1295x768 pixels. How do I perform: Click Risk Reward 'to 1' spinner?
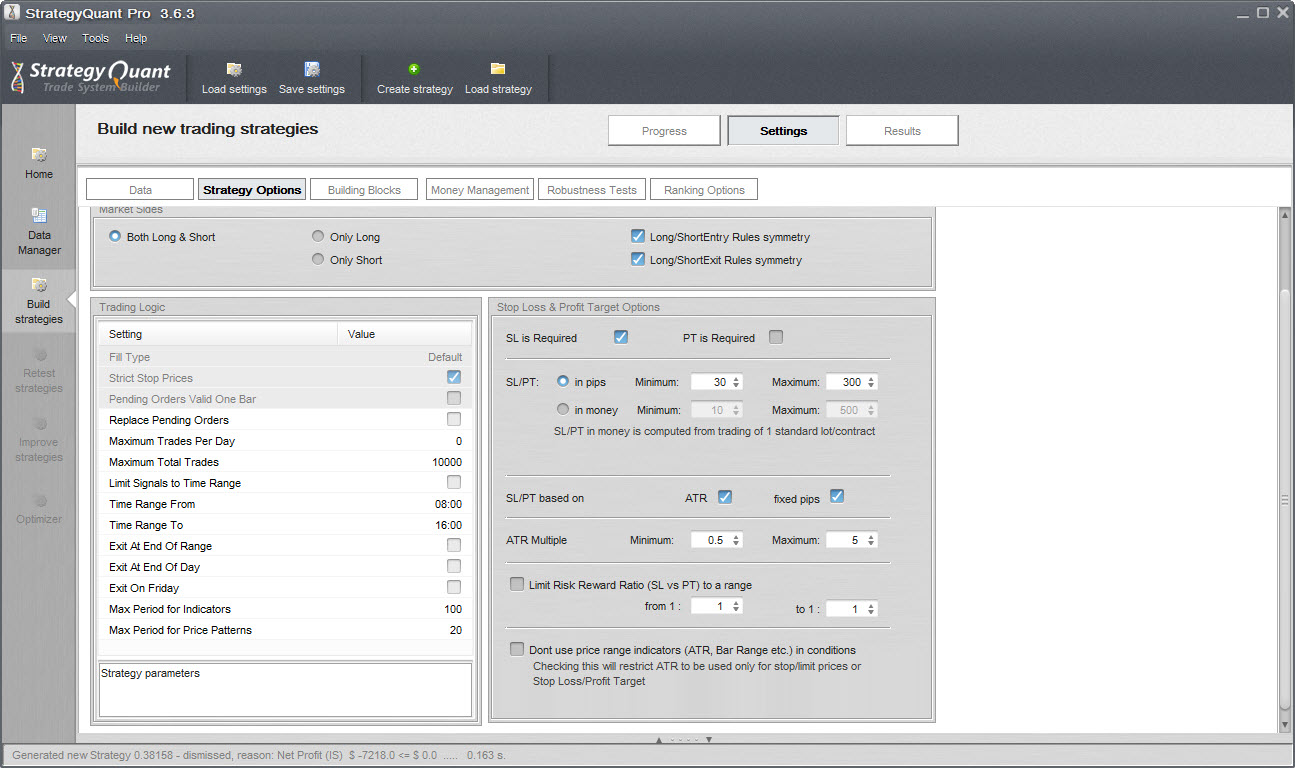[852, 608]
